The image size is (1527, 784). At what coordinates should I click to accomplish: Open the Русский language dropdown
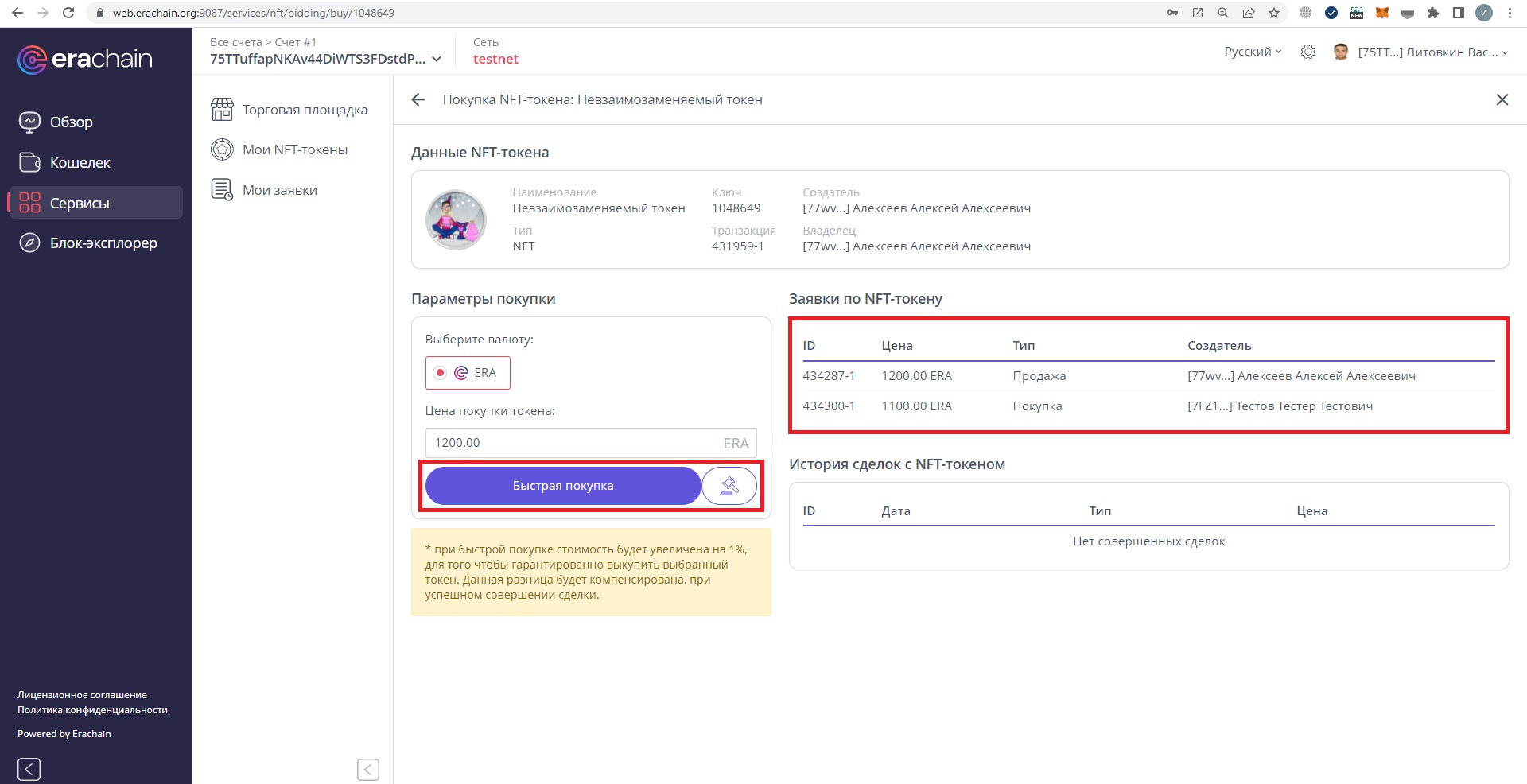coord(1253,52)
